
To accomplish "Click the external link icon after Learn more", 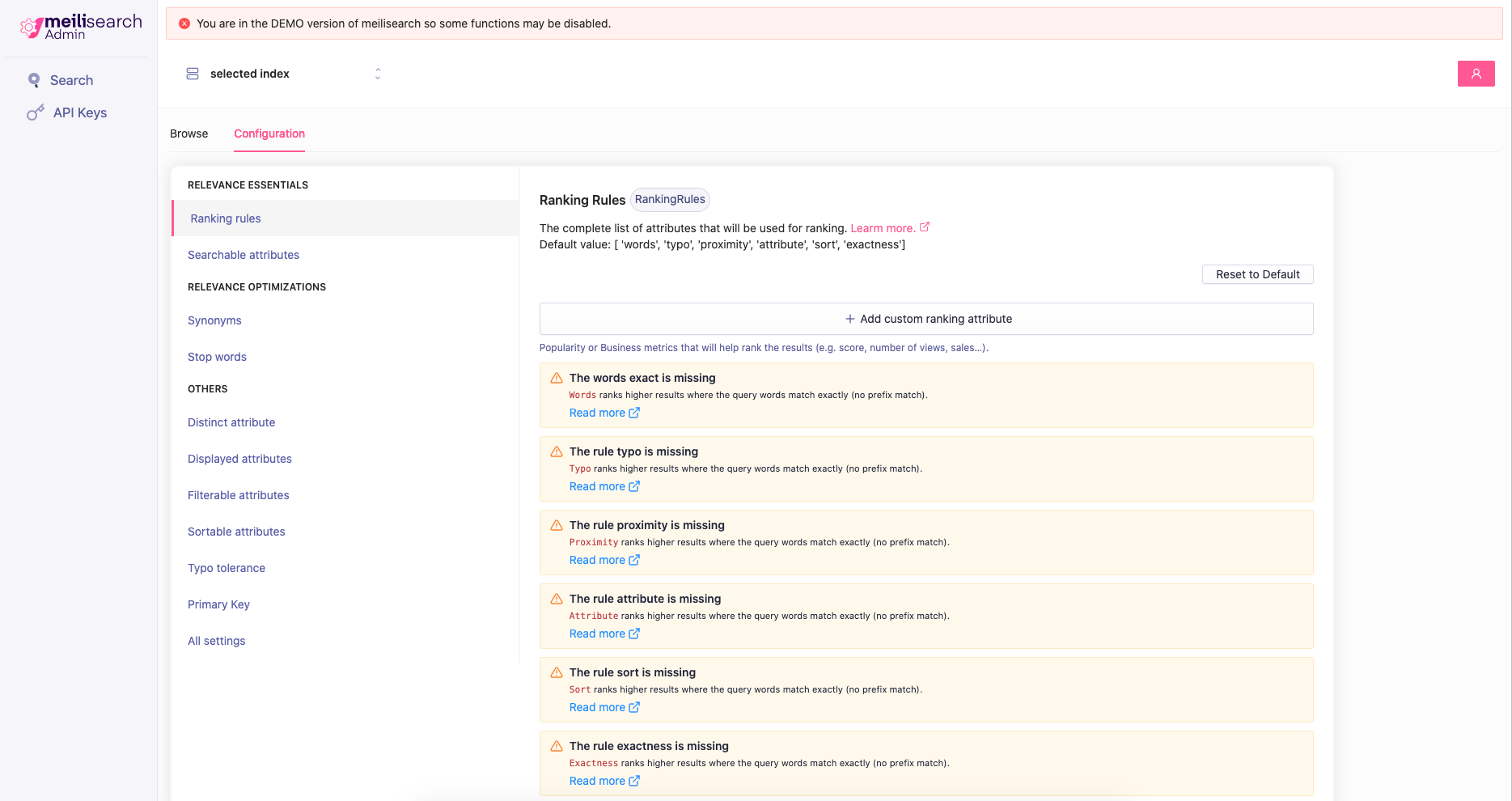I will point(925,227).
